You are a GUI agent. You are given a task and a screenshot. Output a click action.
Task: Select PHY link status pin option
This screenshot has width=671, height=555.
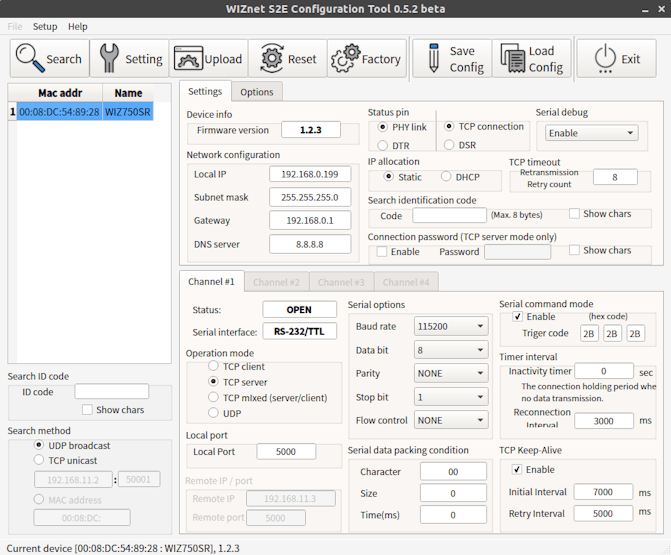tap(383, 127)
